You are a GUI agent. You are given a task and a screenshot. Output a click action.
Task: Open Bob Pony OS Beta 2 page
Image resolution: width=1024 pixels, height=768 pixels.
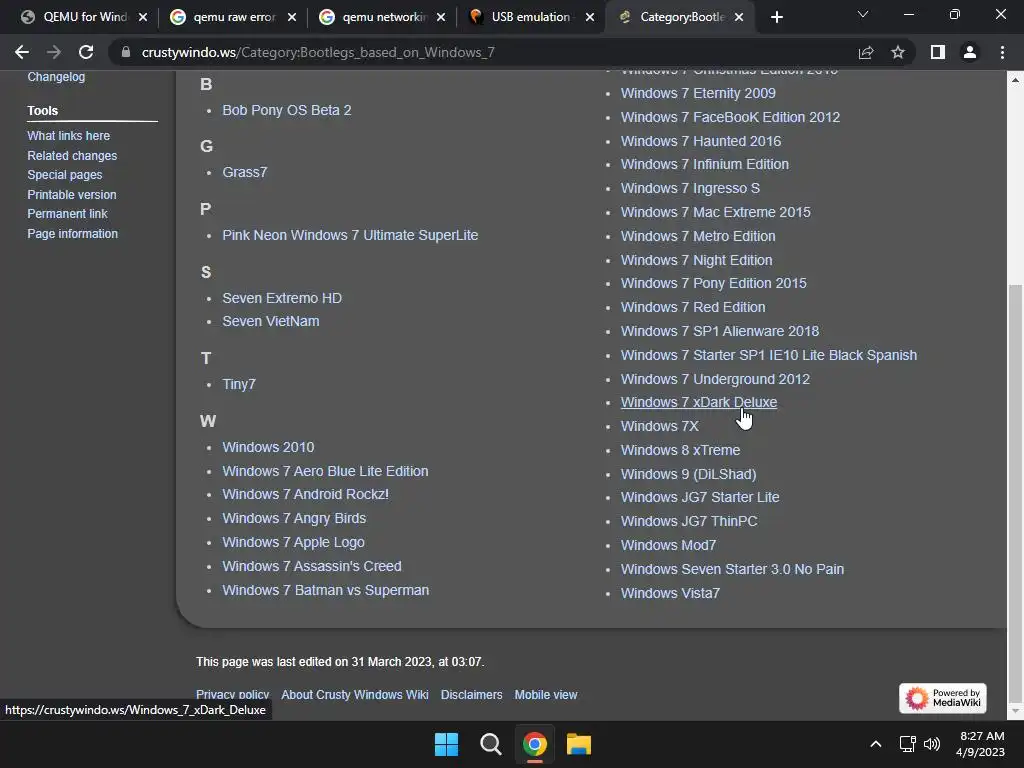[x=287, y=110]
